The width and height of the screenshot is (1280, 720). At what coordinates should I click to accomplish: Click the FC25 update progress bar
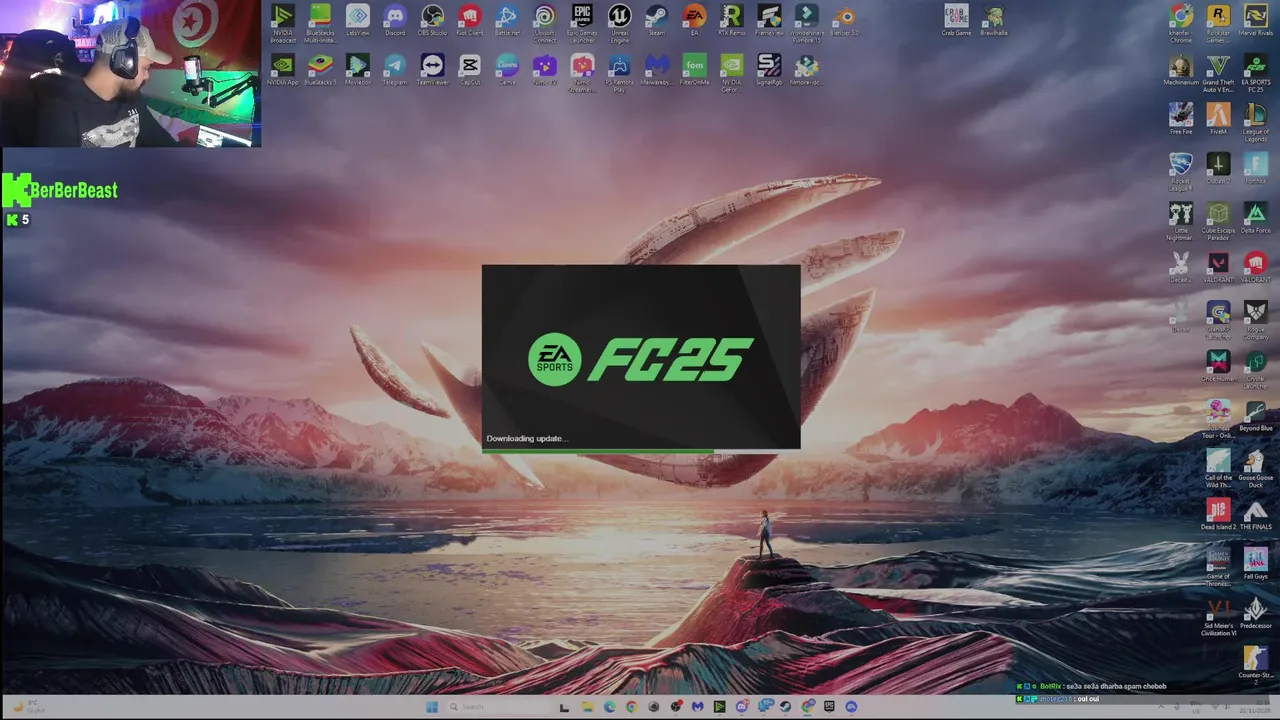[x=641, y=450]
